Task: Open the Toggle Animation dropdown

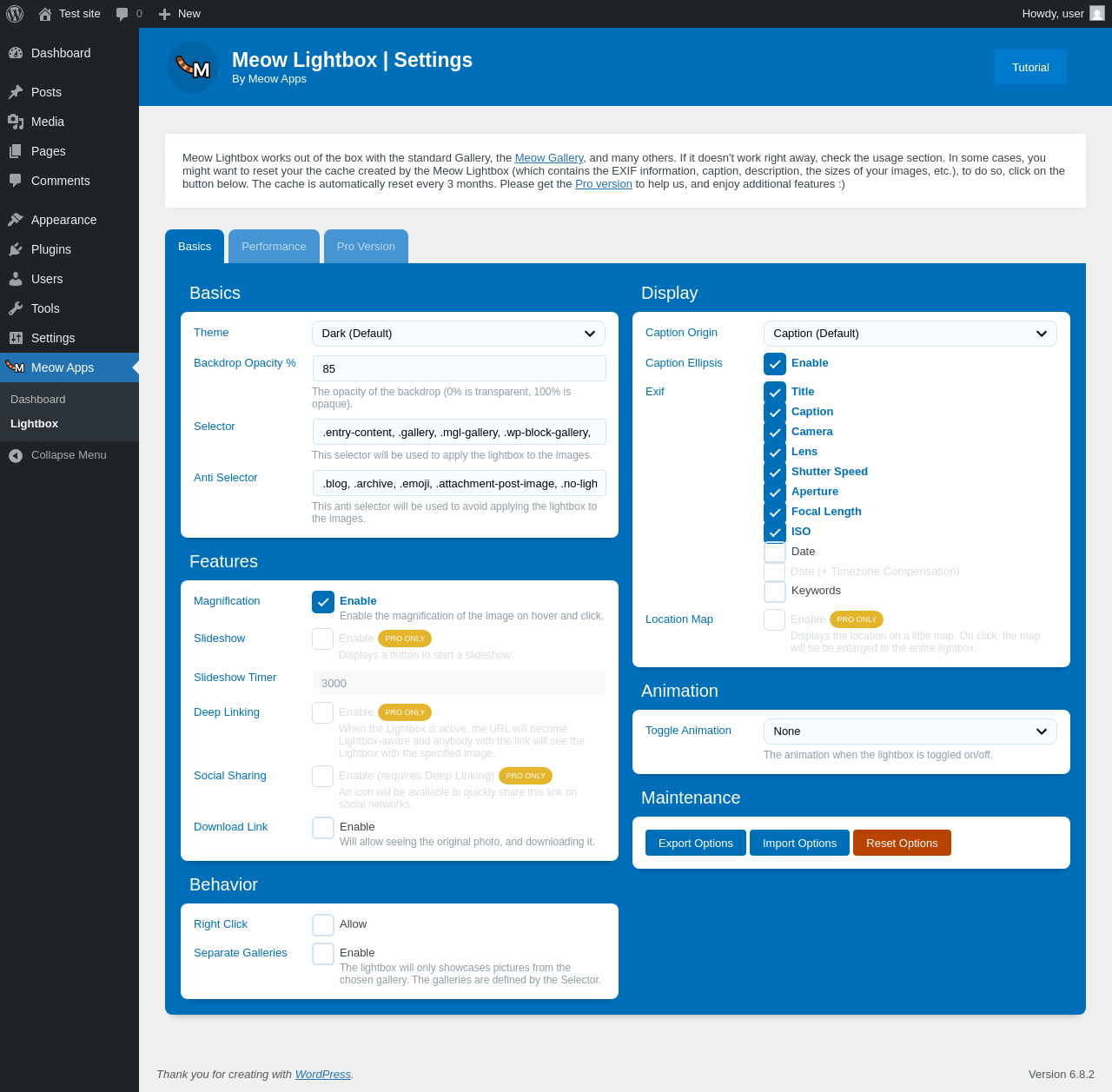Action: [910, 731]
